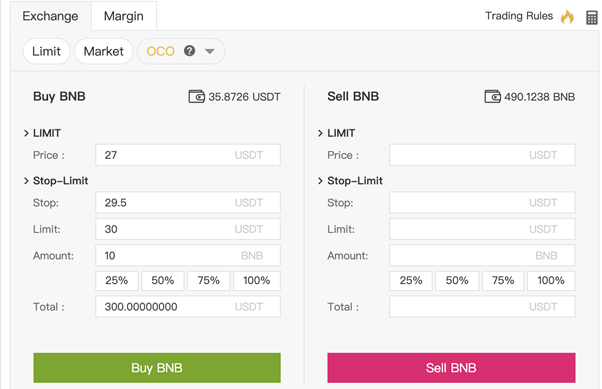Open the fee calculator icon
Image resolution: width=602 pixels, height=389 pixels.
click(592, 18)
